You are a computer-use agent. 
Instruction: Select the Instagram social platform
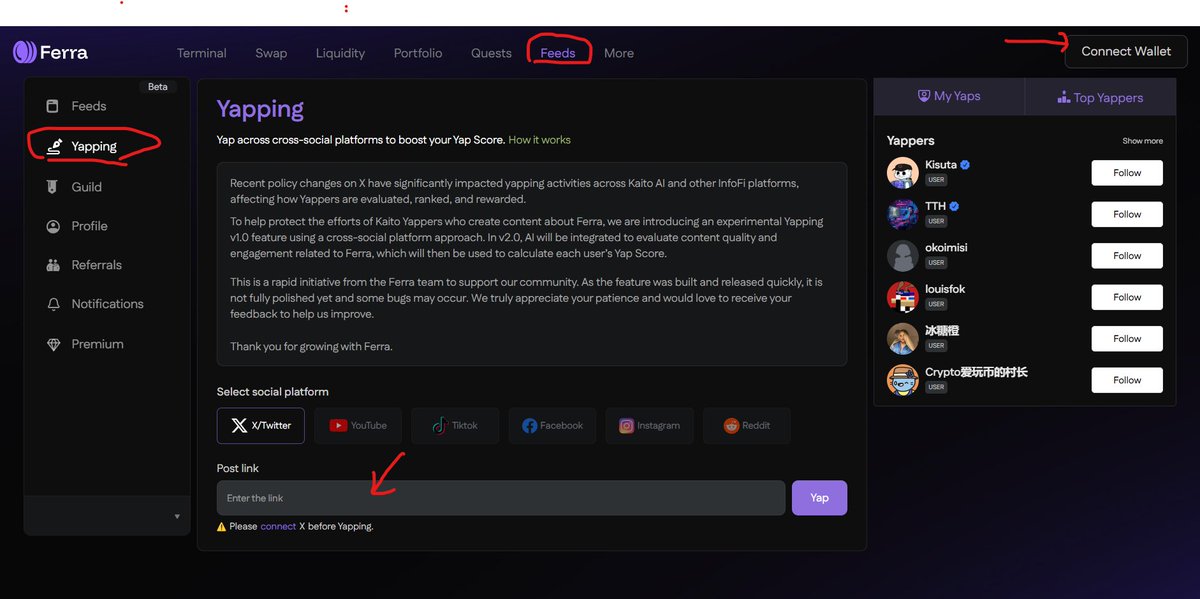tap(649, 425)
